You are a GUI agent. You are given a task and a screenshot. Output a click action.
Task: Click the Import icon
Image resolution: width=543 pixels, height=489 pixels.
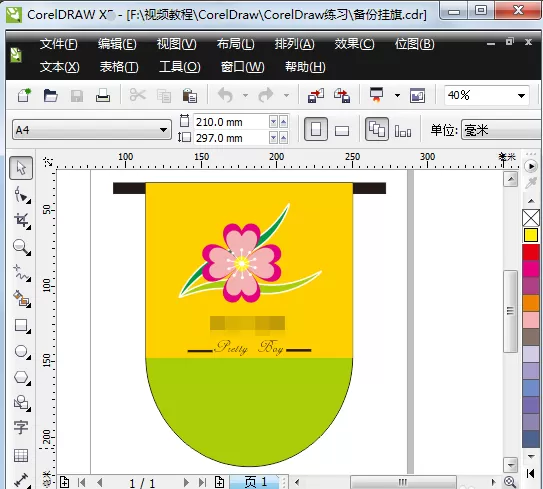[316, 95]
